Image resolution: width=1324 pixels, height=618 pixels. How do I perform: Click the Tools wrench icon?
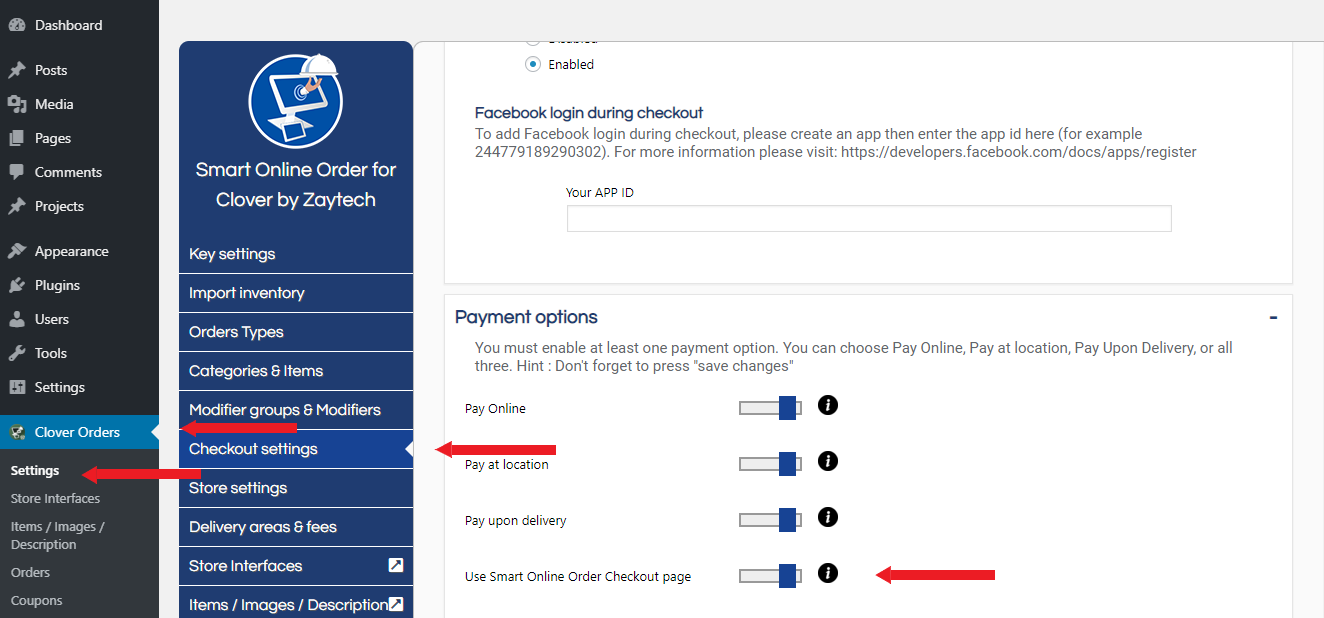[x=17, y=353]
